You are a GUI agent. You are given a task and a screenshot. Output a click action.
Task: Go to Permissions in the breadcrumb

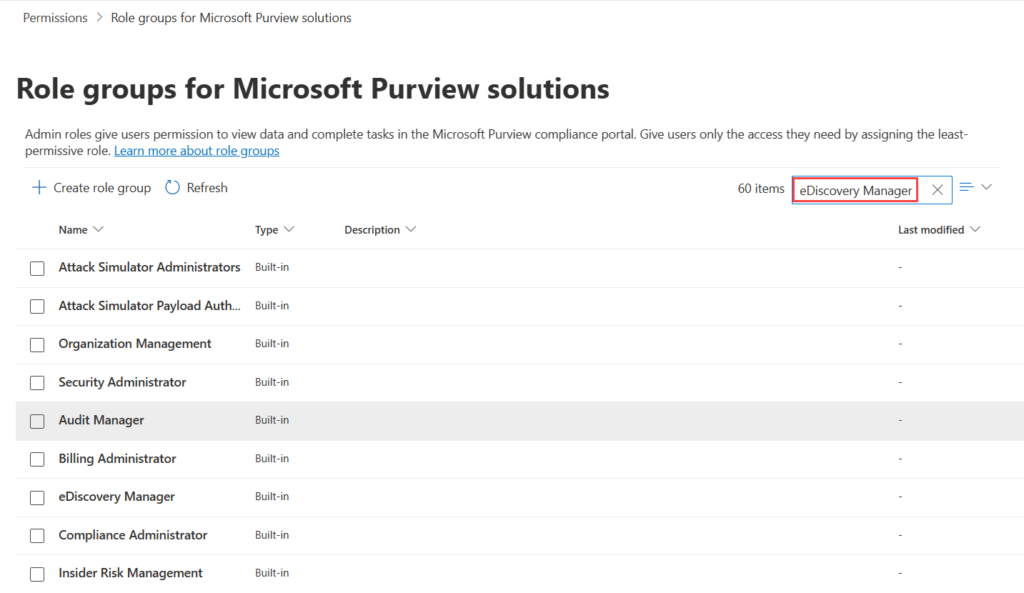pyautogui.click(x=55, y=18)
